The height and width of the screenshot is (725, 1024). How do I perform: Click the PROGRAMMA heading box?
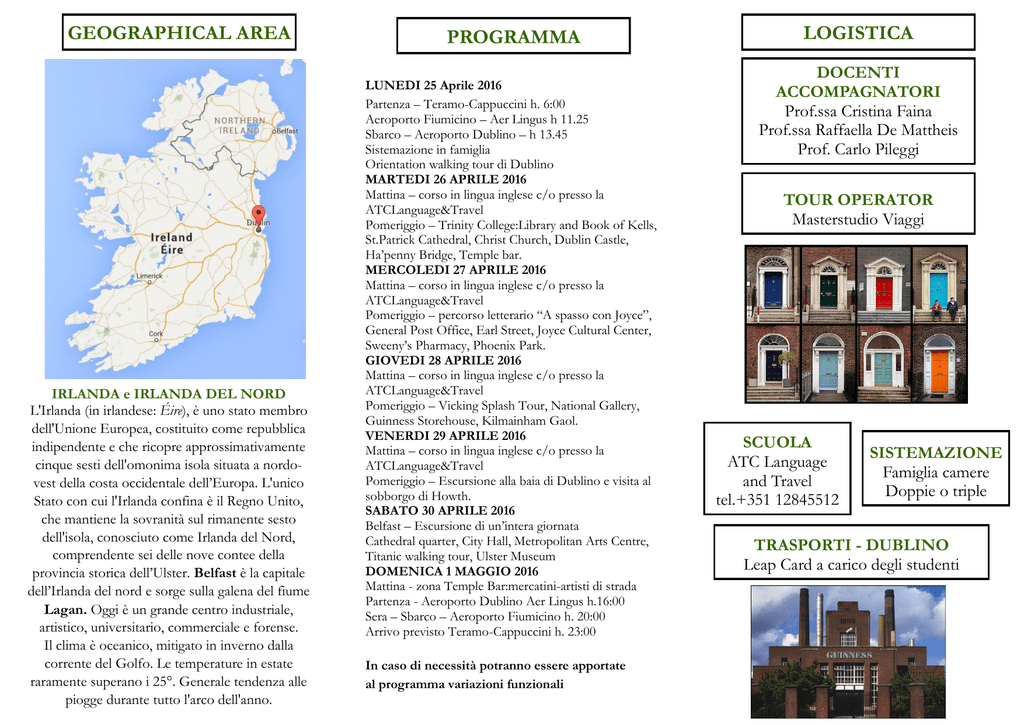coord(513,36)
